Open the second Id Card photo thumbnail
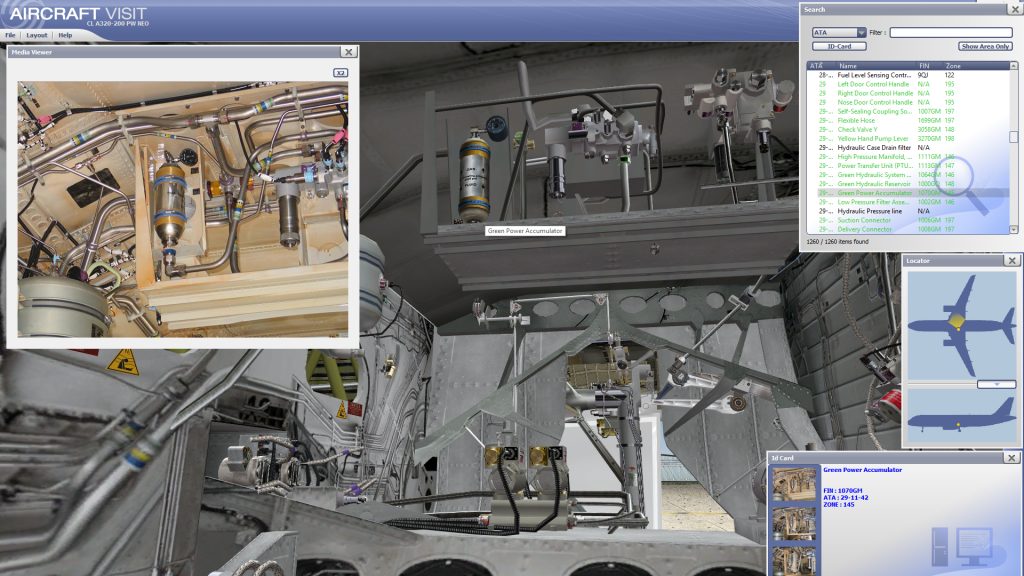Screen dimensions: 1024x576 [x=794, y=524]
